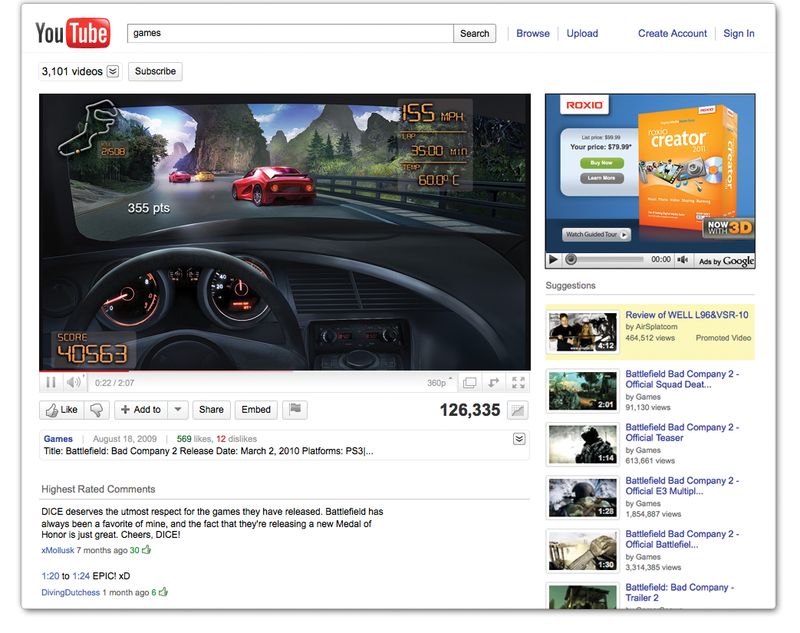This screenshot has height=633, width=800.
Task: Open Official Battlefiel... video link
Action: click(682, 539)
